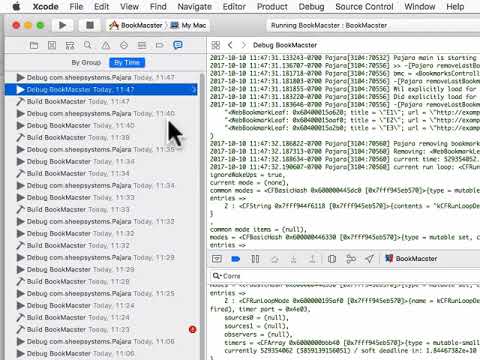Image resolution: width=480 pixels, height=360 pixels.
Task: Select the BookMacster process in debug bar
Action: point(411,259)
